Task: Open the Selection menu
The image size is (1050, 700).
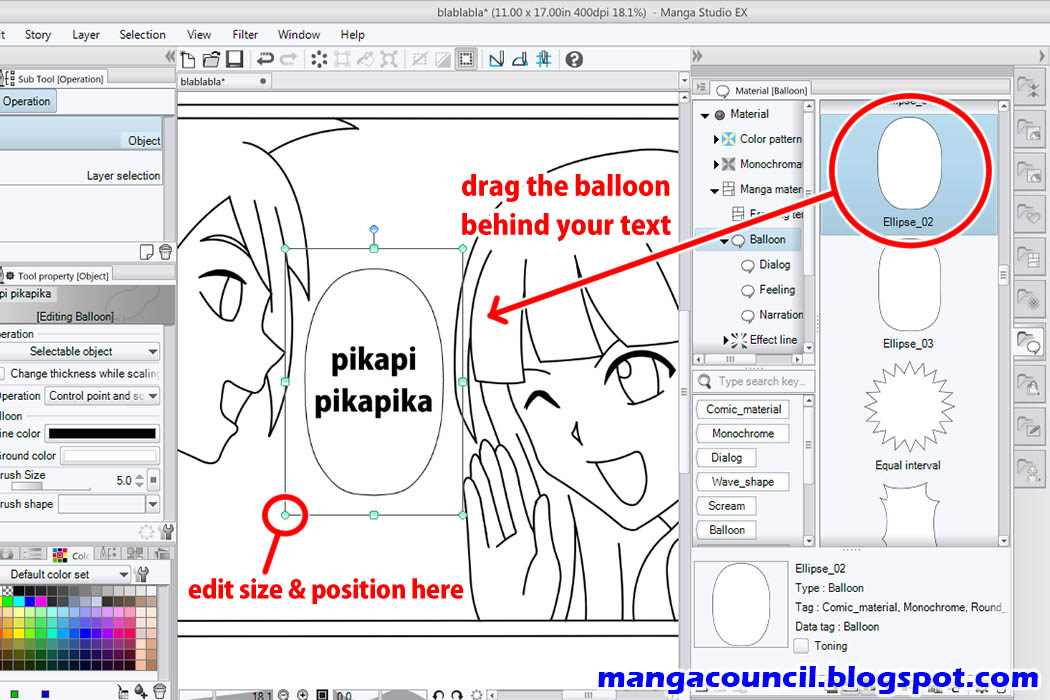Action: coord(142,35)
